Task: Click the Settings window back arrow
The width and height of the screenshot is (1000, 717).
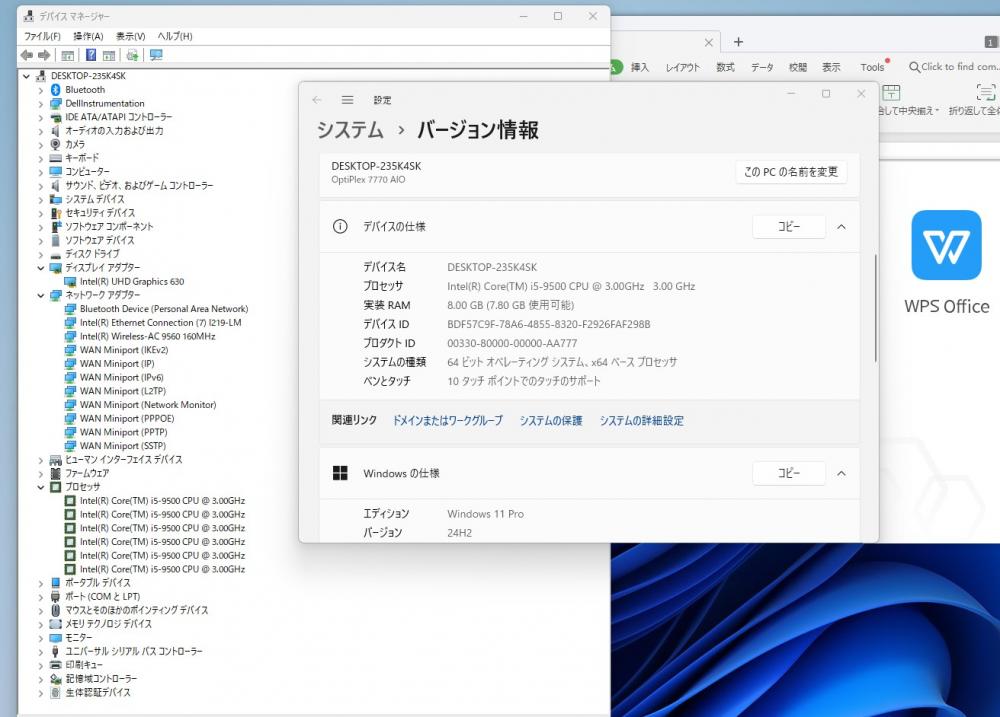Action: coord(317,100)
